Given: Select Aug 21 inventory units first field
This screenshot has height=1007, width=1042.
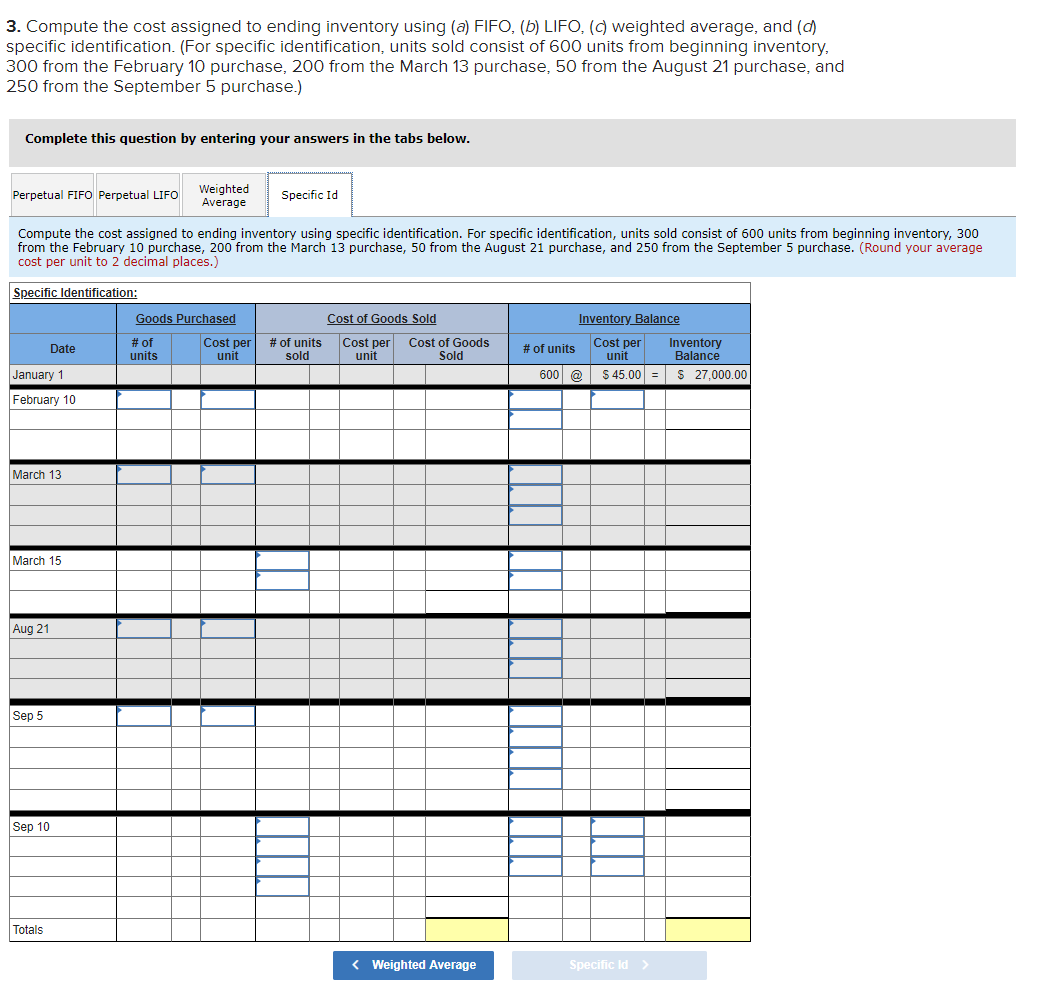Looking at the screenshot, I should pos(536,629).
